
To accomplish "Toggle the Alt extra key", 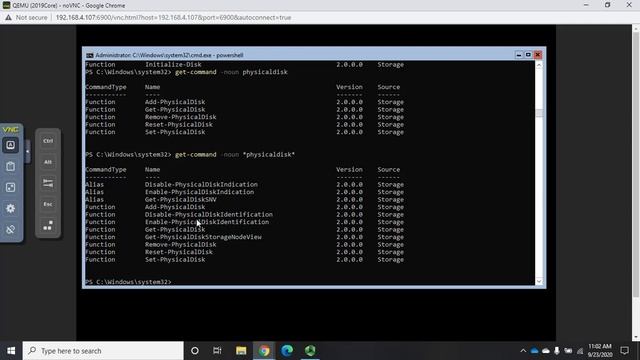I will (48, 162).
